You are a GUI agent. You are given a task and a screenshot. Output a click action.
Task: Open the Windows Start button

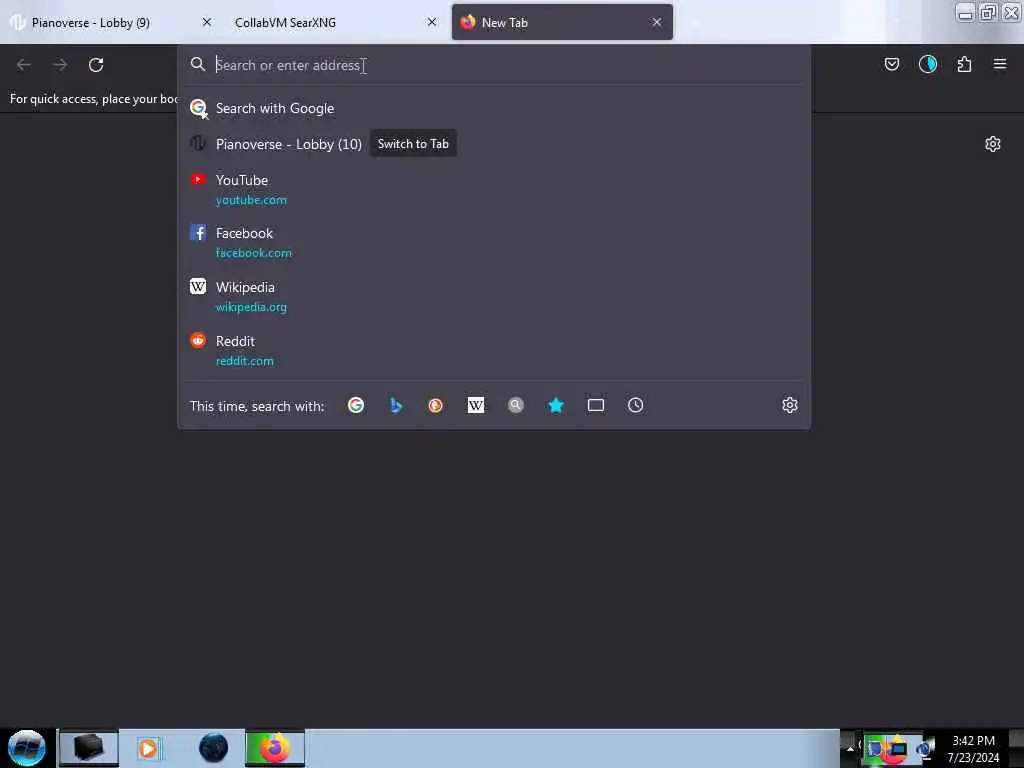26,748
